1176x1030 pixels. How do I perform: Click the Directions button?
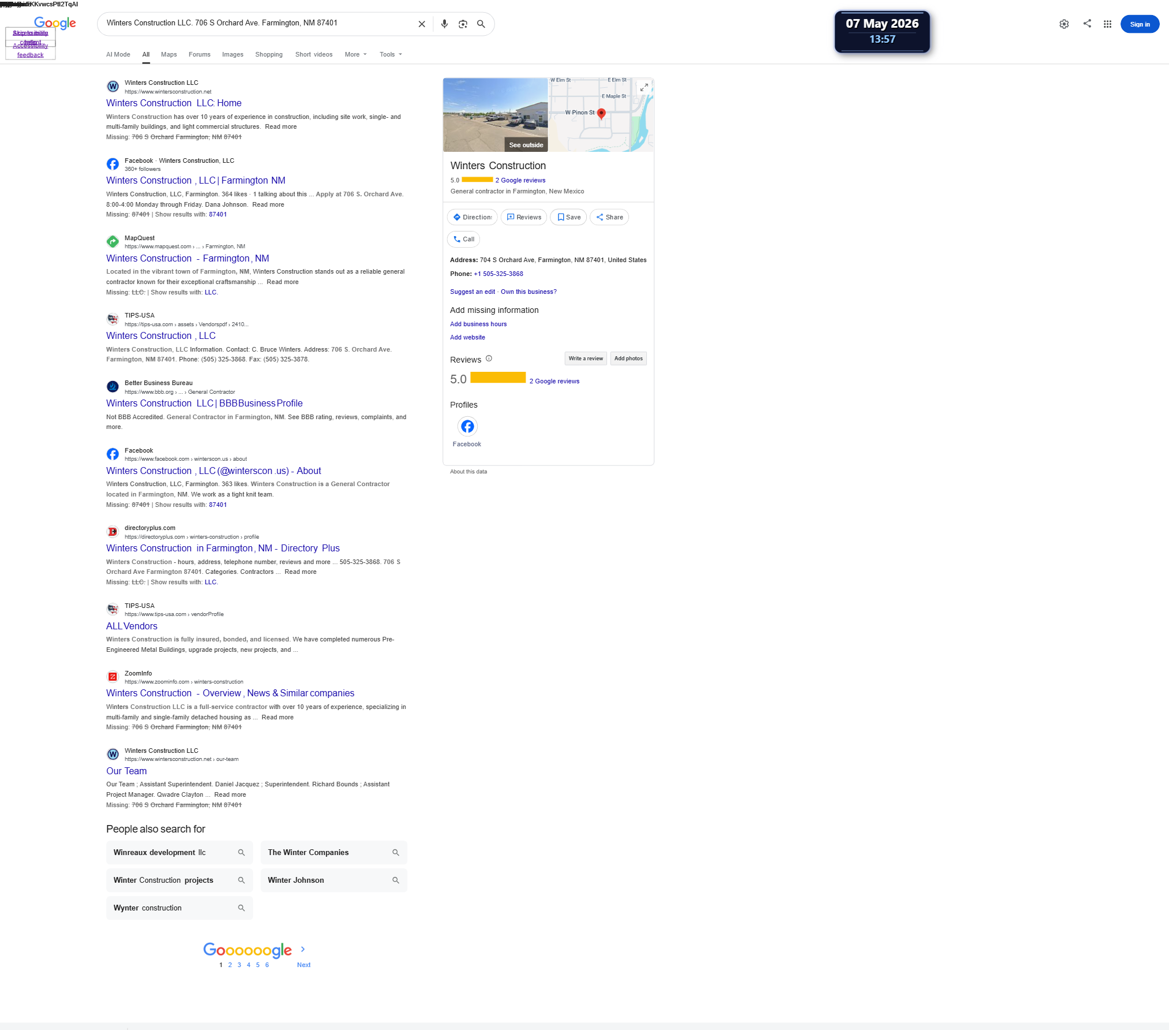[472, 217]
